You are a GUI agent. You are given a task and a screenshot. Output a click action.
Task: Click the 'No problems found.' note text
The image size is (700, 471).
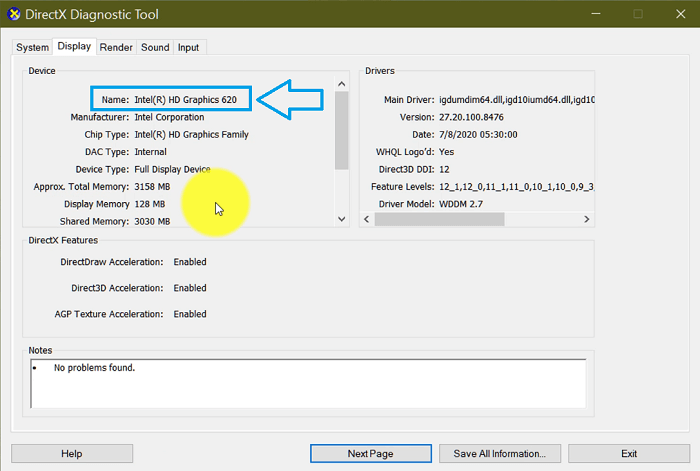tap(94, 368)
